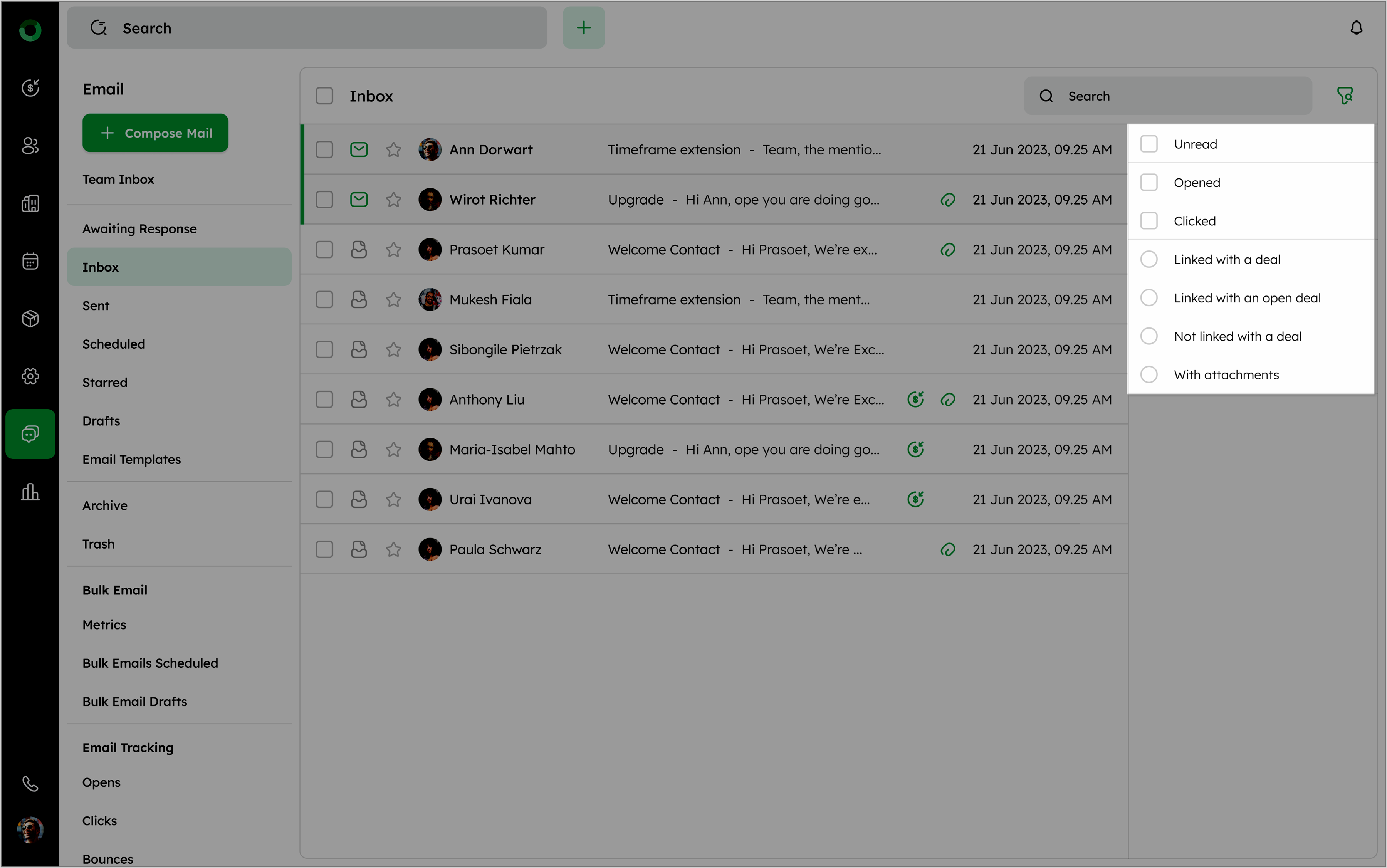Click the inbox filter icon
Viewport: 1387px width, 868px height.
(x=1345, y=95)
